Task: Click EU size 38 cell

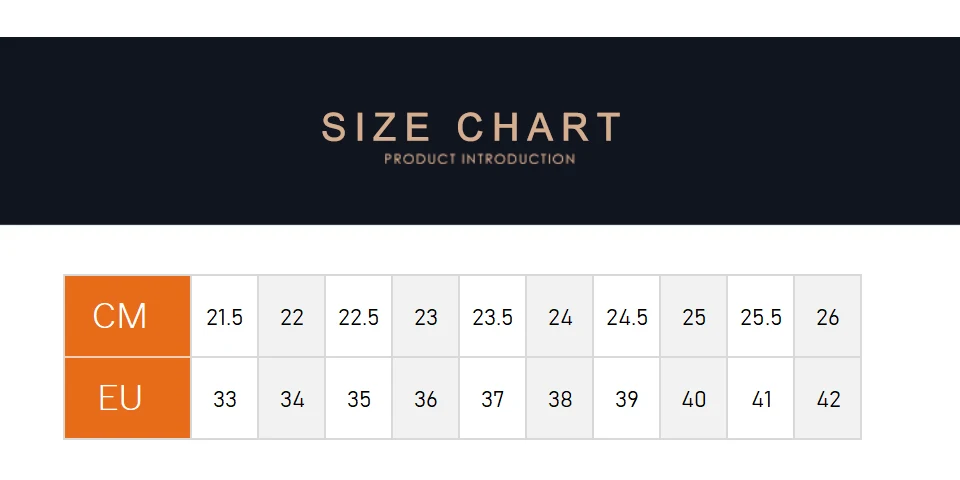Action: (560, 399)
